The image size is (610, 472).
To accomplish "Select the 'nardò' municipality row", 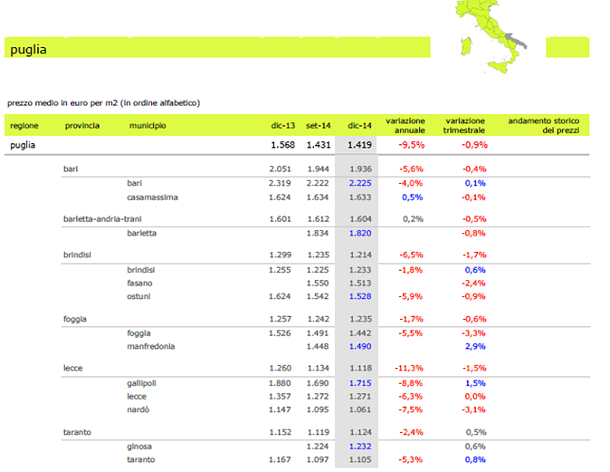I will pos(138,410).
